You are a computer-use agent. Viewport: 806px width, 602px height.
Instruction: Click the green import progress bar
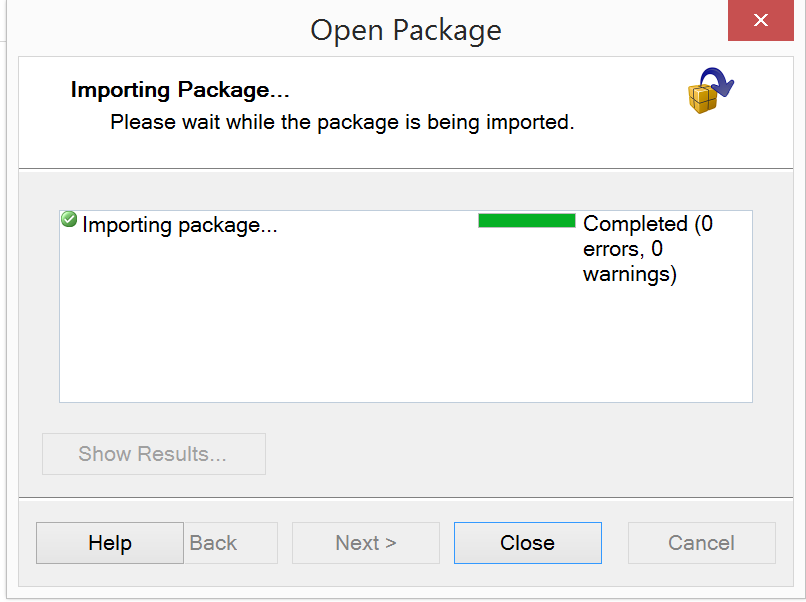click(526, 221)
